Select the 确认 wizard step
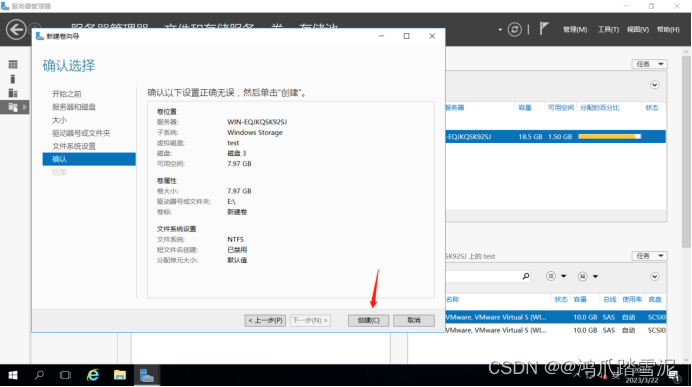The height and width of the screenshot is (387, 692). (x=89, y=159)
